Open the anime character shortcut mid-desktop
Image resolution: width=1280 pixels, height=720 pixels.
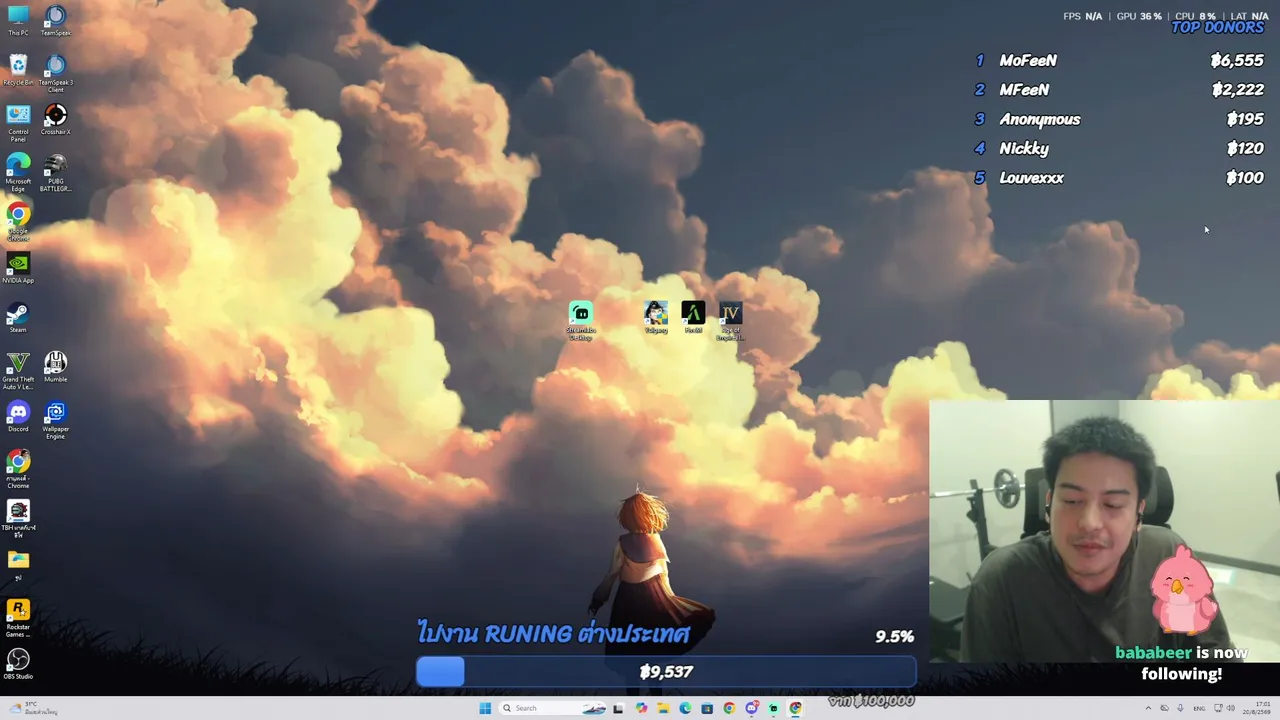(656, 317)
